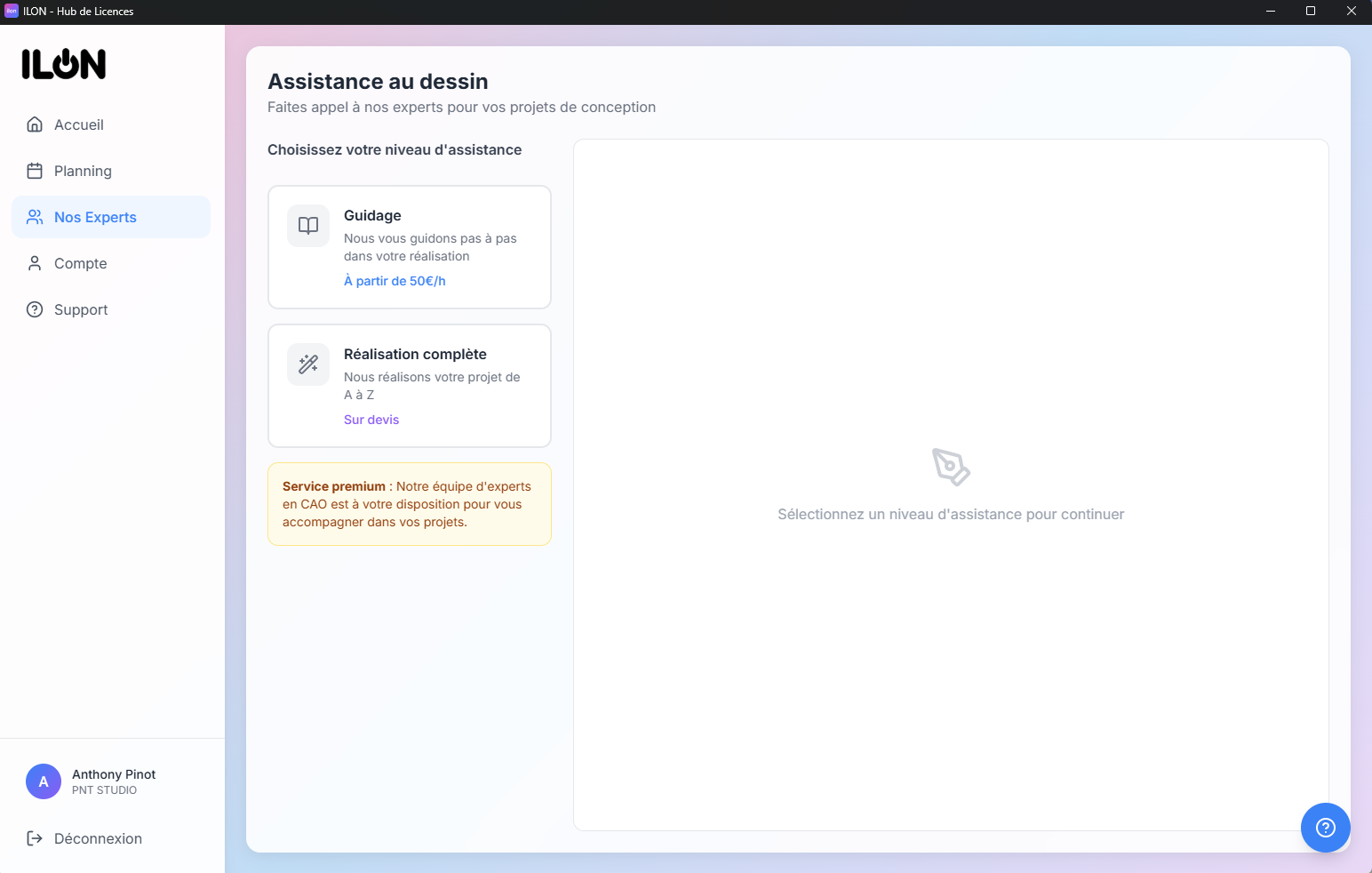
Task: Open the floating help bubble bottom right
Action: (1326, 828)
